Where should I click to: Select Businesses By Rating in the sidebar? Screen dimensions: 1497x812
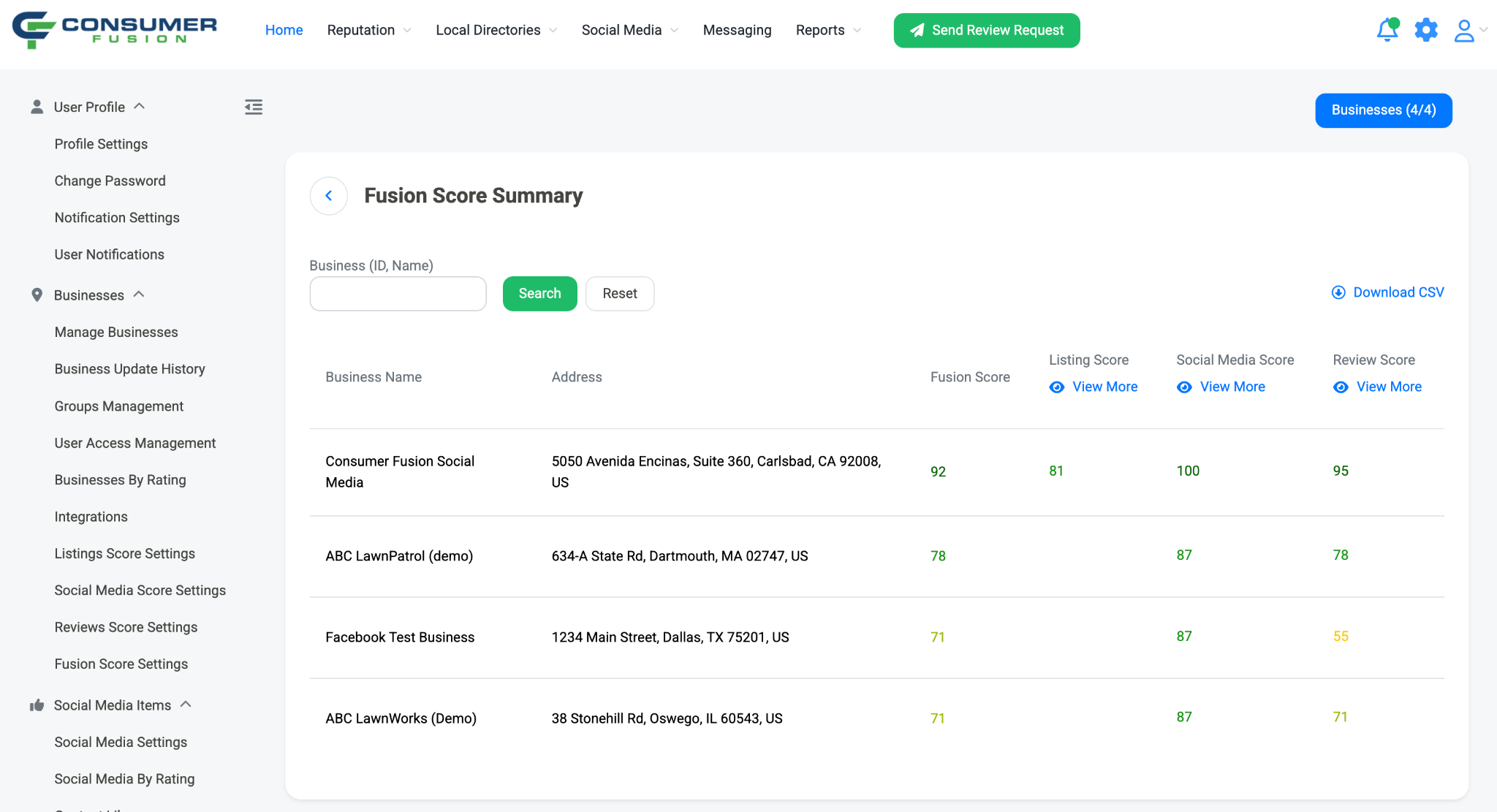coord(120,480)
